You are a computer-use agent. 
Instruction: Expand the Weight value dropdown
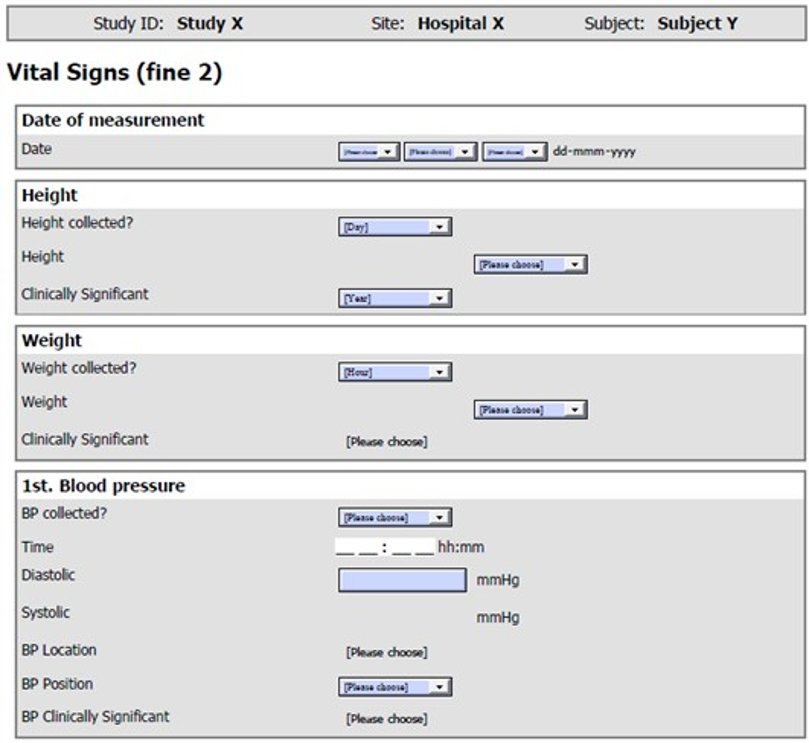(x=530, y=410)
